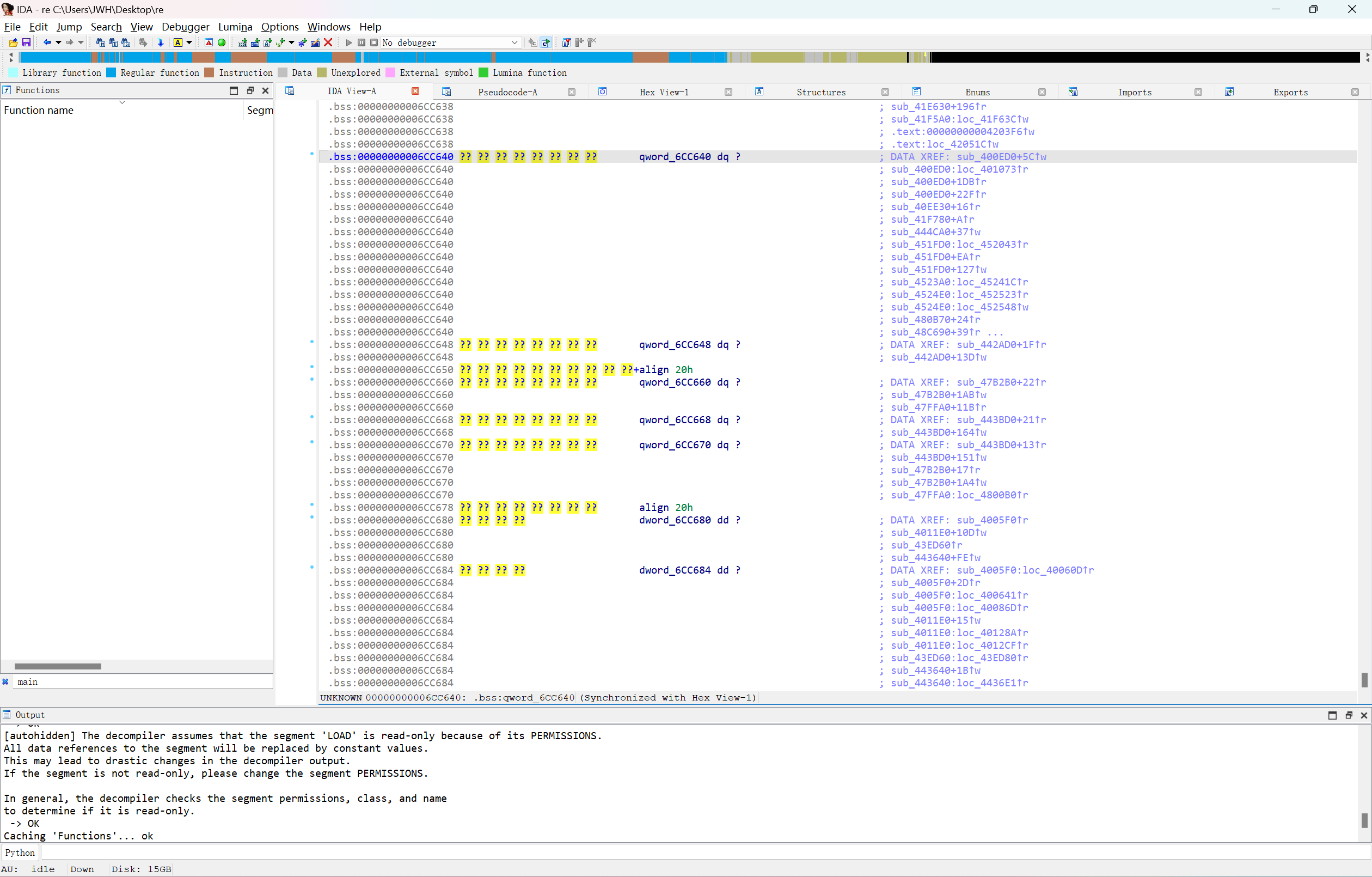Click the add CODE cross-reference icon
This screenshot has height=877, width=1372.
tap(243, 43)
